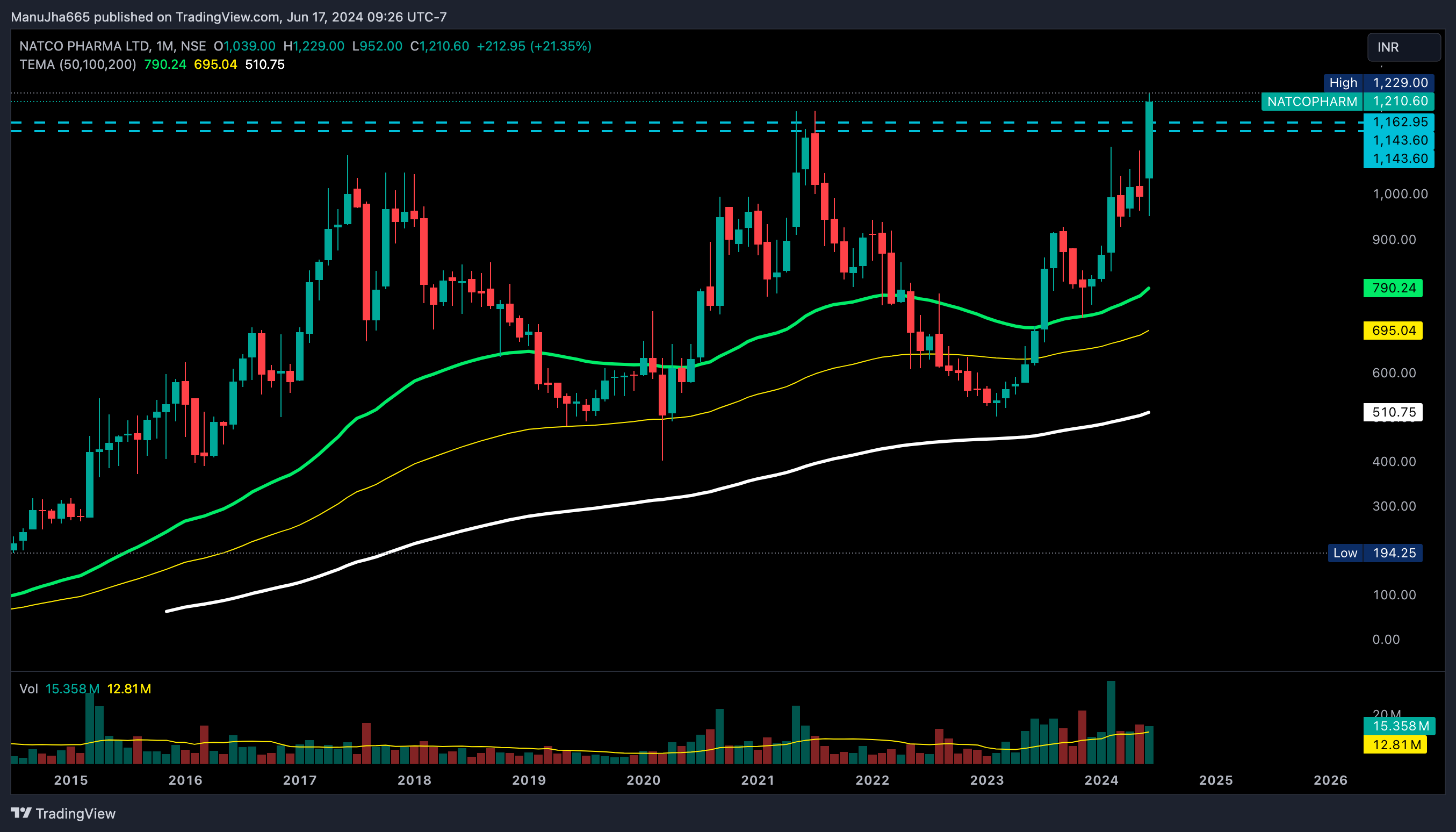This screenshot has height=832, width=1456.
Task: Click the white 510.75 axis label
Action: point(1393,412)
